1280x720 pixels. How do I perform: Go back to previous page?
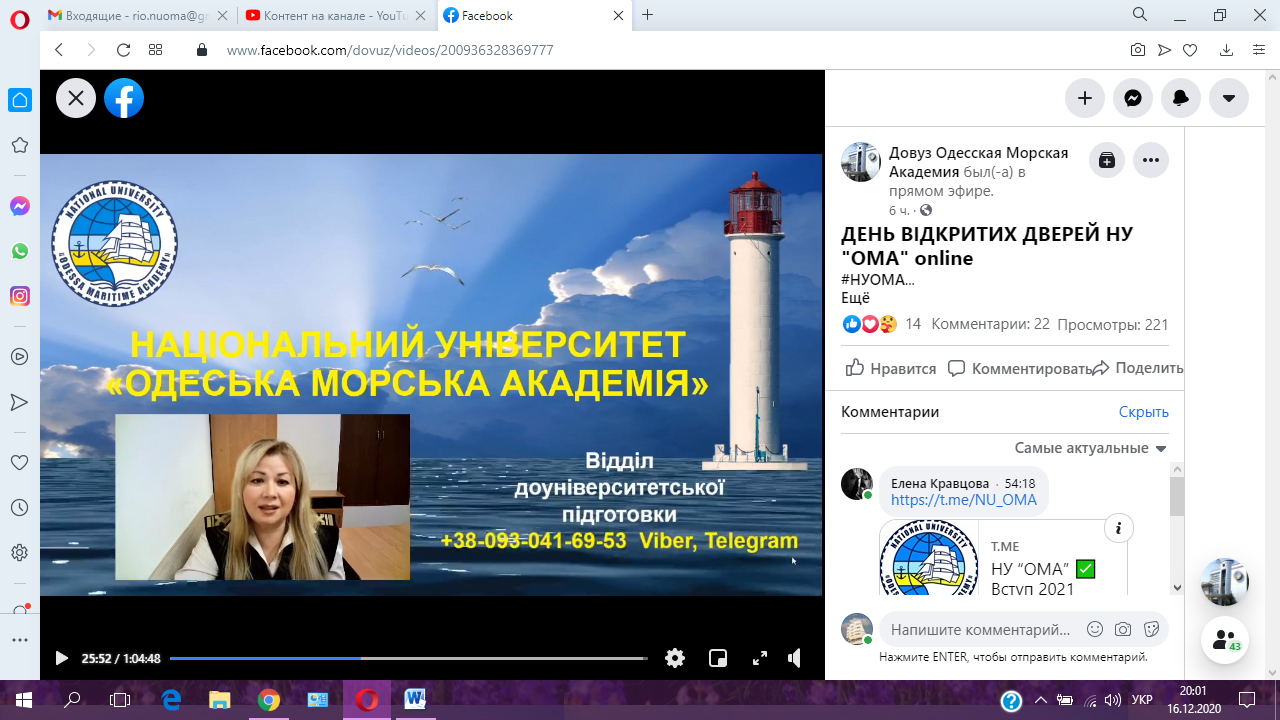pos(59,50)
